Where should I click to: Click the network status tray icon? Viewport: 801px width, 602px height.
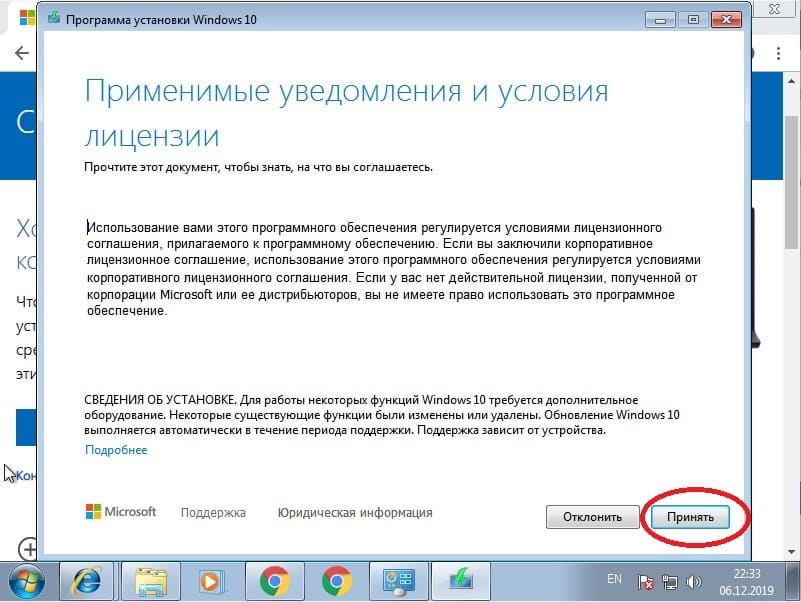click(x=669, y=580)
